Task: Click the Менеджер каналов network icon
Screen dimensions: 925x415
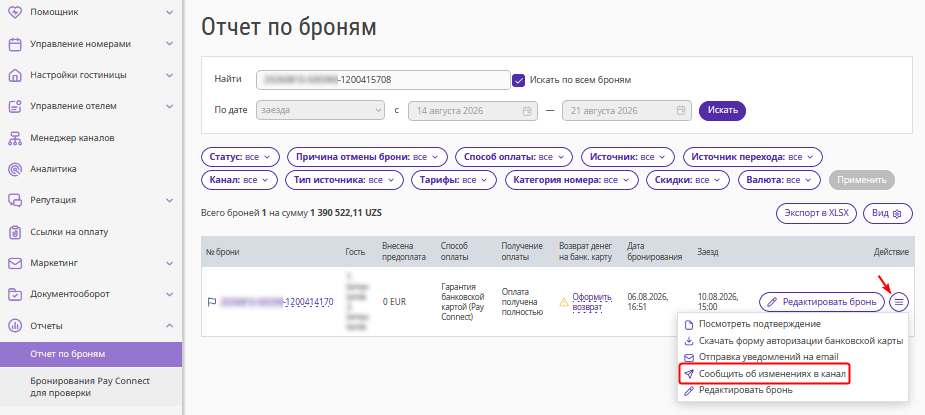Action: [x=15, y=138]
